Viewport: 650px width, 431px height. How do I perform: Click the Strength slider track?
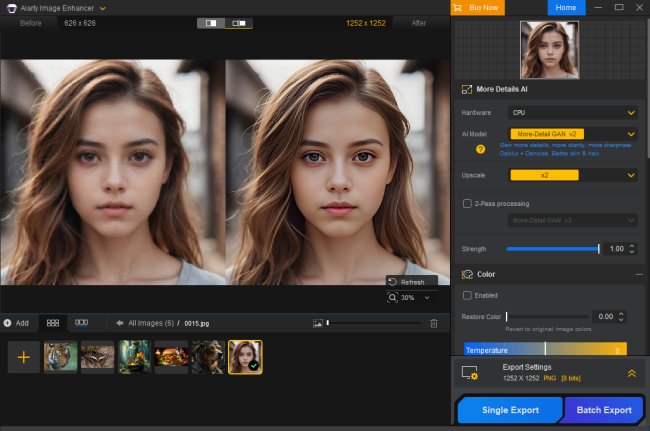pyautogui.click(x=552, y=248)
